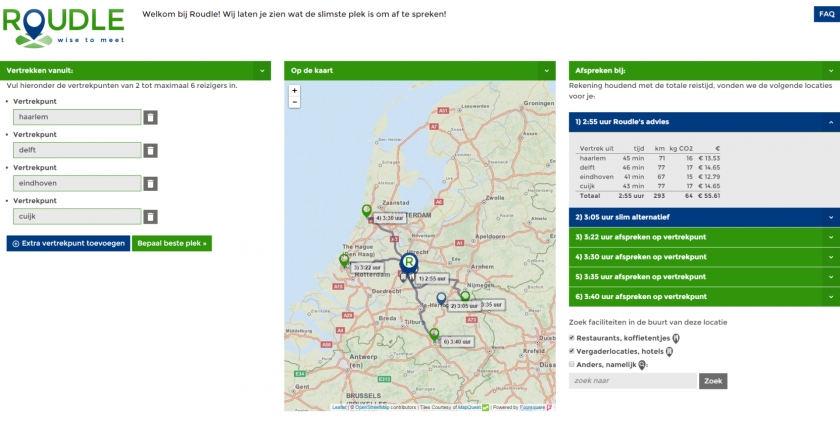Delete the delft departure point with trash icon
This screenshot has width=840, height=430.
point(151,150)
